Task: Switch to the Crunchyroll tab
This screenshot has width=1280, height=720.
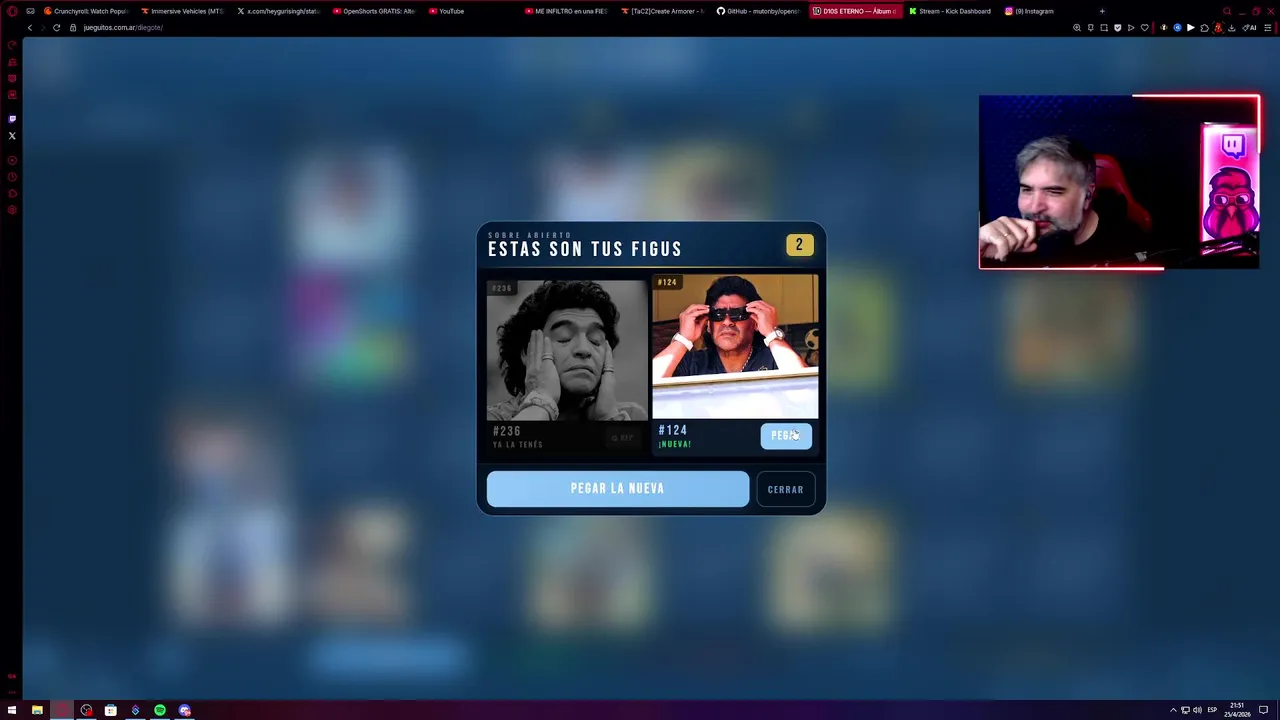Action: pyautogui.click(x=86, y=11)
